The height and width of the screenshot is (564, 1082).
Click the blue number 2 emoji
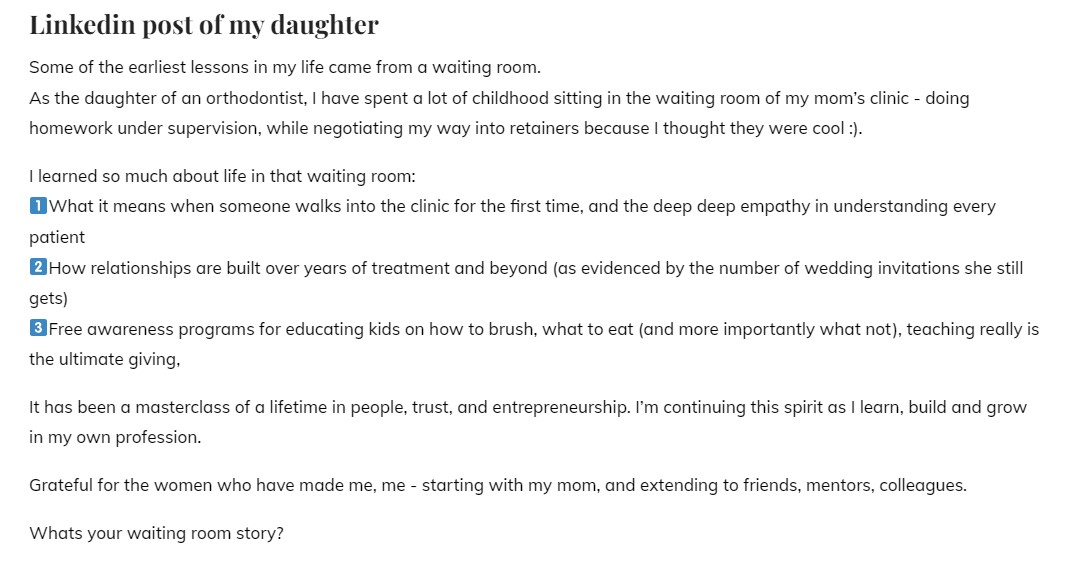(38, 268)
